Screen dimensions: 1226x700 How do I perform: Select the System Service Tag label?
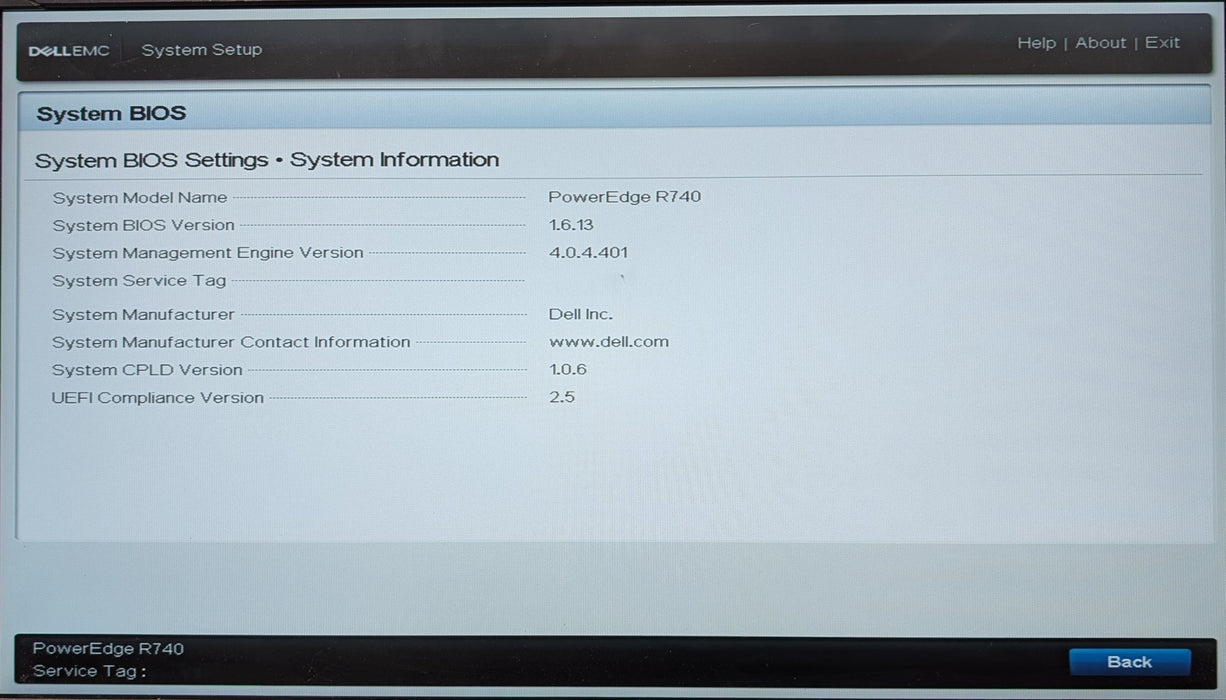tap(140, 281)
